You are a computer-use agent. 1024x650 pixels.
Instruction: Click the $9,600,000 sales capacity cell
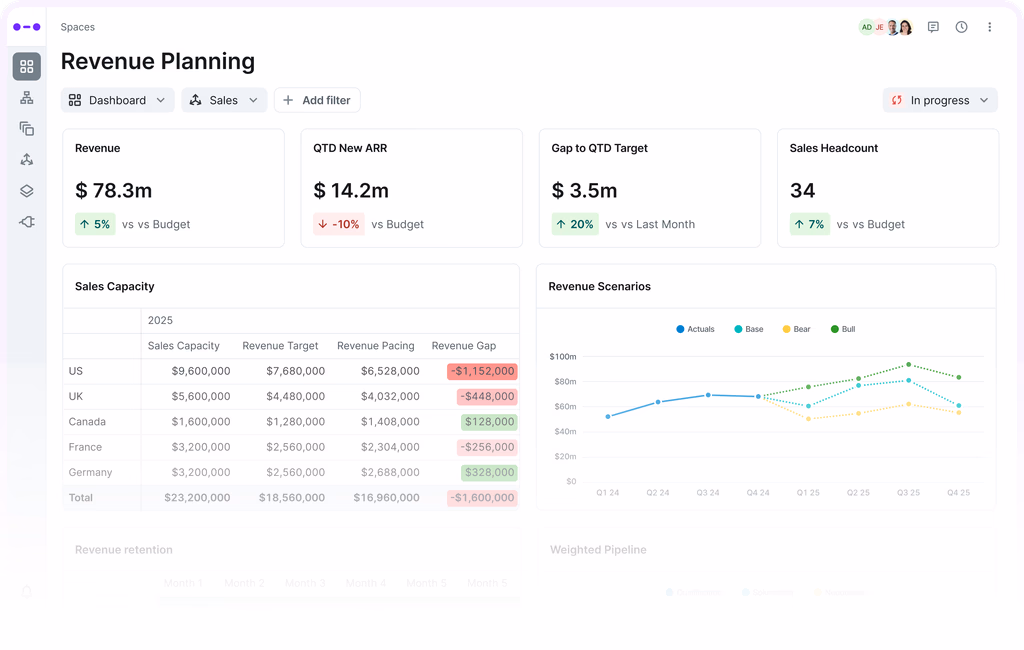coord(200,371)
